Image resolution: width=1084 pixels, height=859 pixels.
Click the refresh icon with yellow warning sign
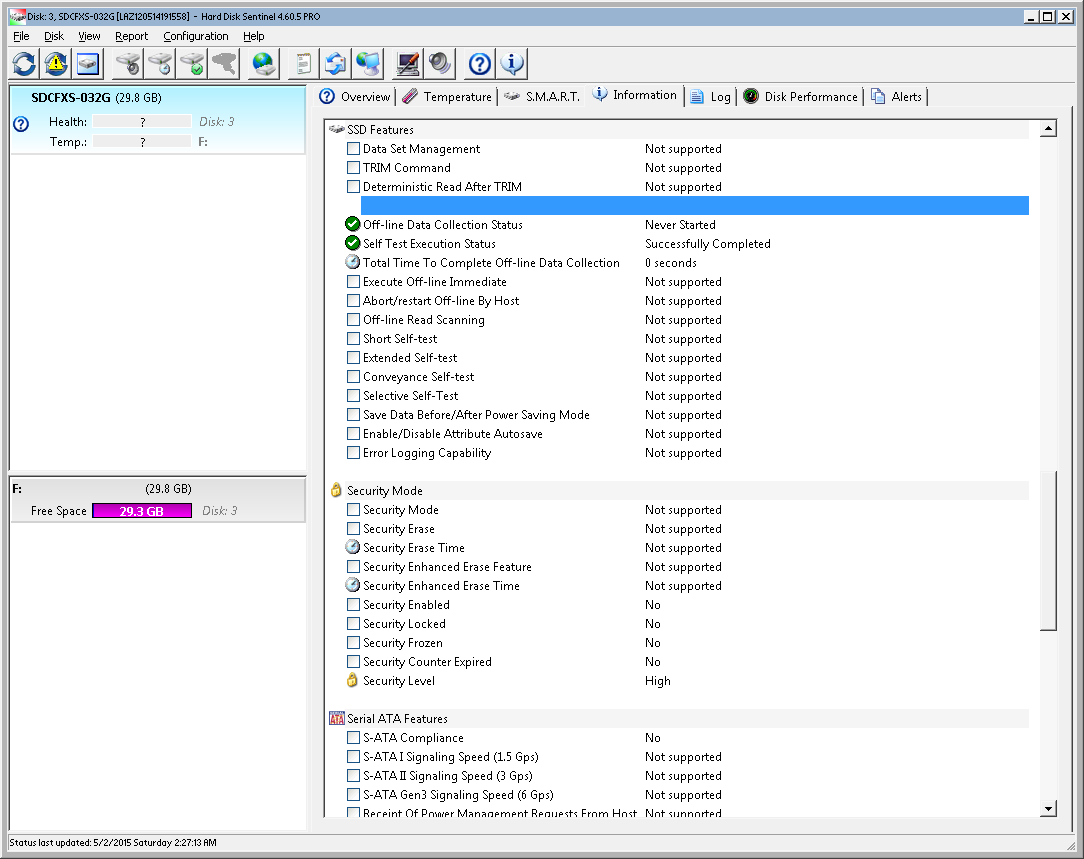pos(56,64)
